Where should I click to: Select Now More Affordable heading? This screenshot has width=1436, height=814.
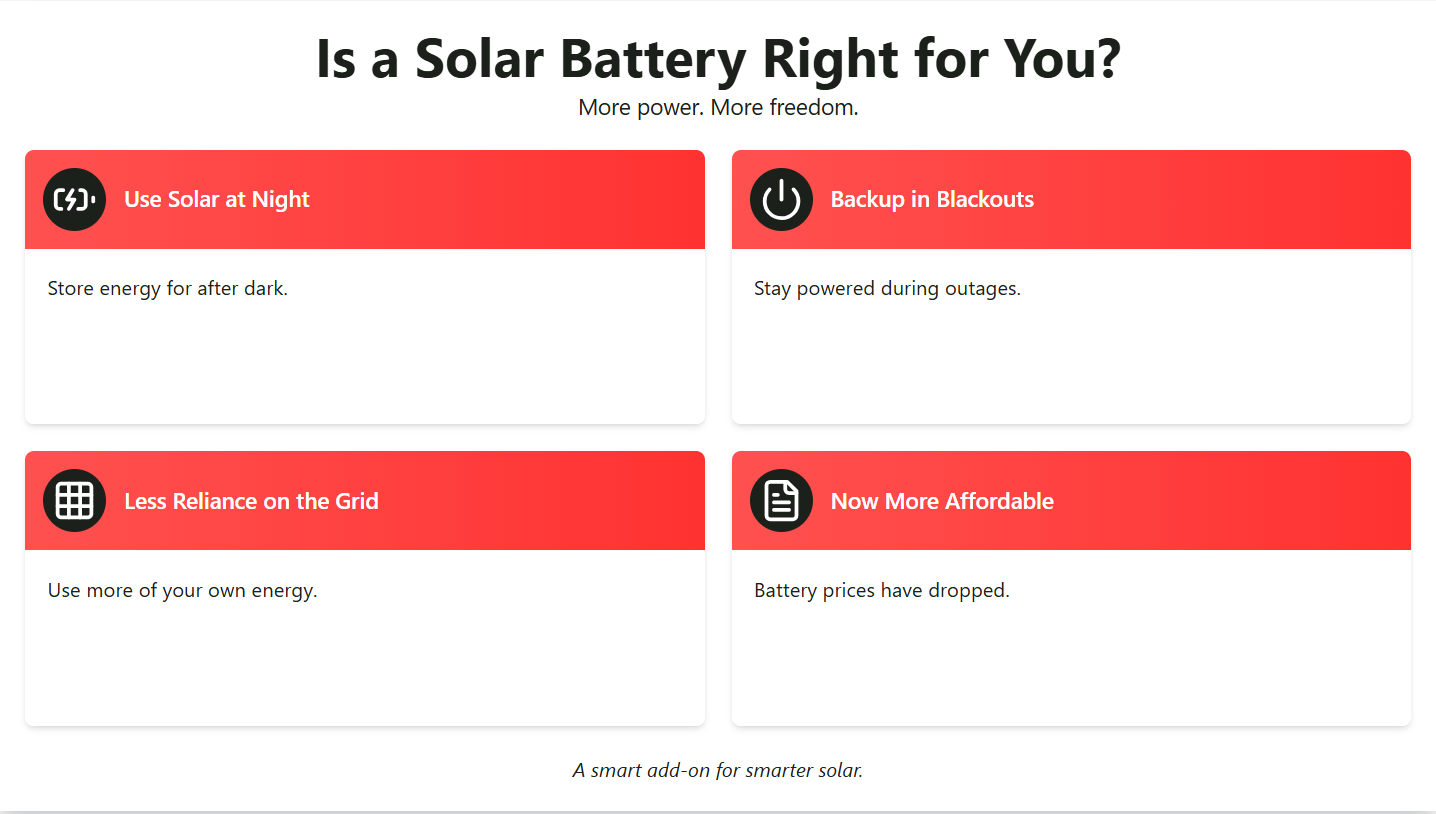pyautogui.click(x=942, y=501)
